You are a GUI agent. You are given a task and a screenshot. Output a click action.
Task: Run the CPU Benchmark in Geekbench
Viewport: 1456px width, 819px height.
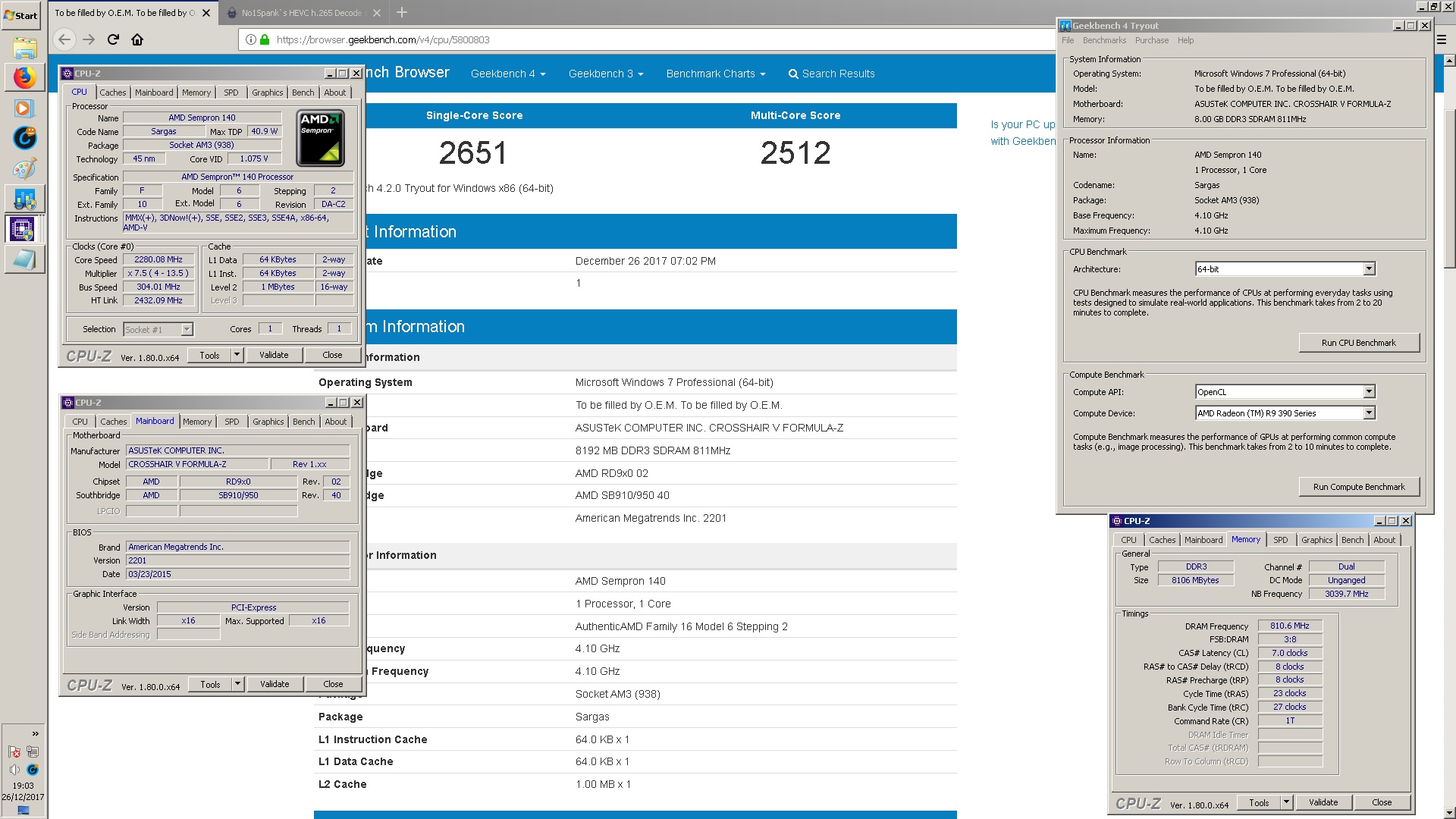coord(1359,343)
